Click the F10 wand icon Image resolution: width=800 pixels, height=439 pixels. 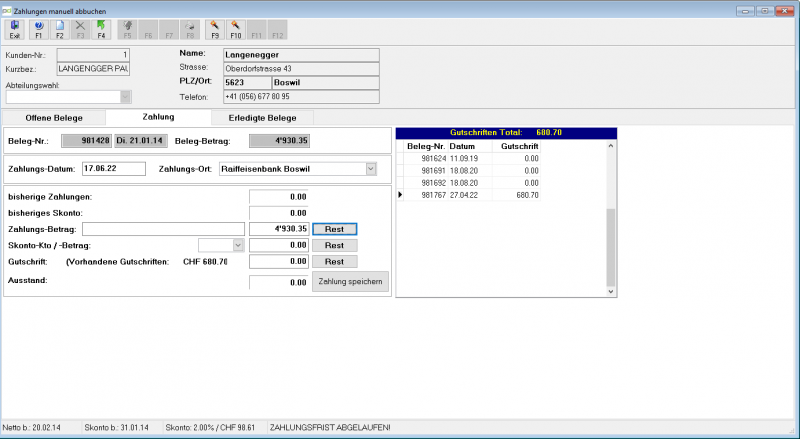pos(236,30)
